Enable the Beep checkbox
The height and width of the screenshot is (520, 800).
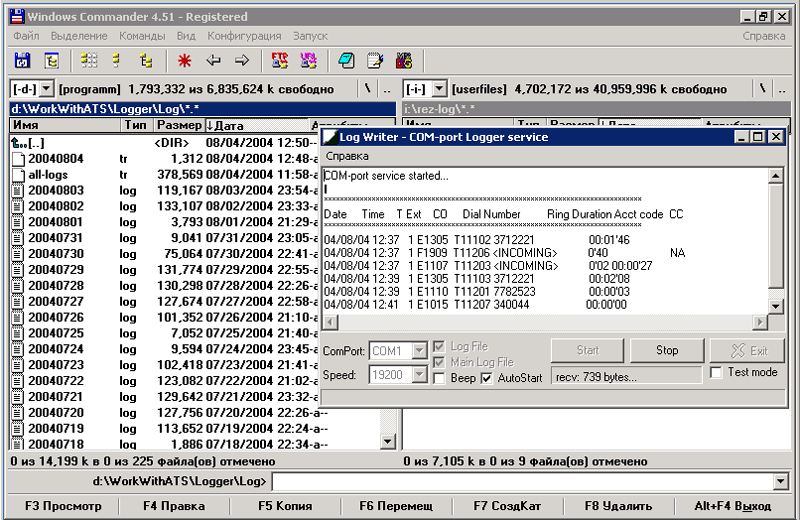[x=440, y=379]
